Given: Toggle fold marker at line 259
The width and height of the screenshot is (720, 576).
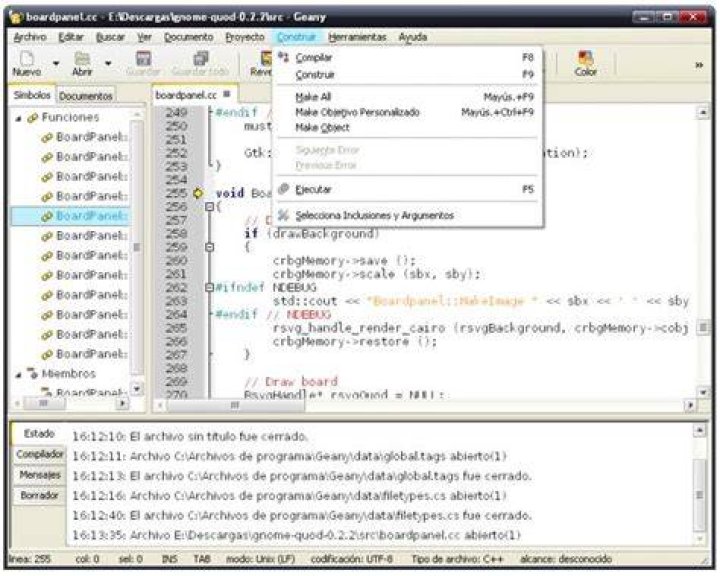Looking at the screenshot, I should pos(209,247).
